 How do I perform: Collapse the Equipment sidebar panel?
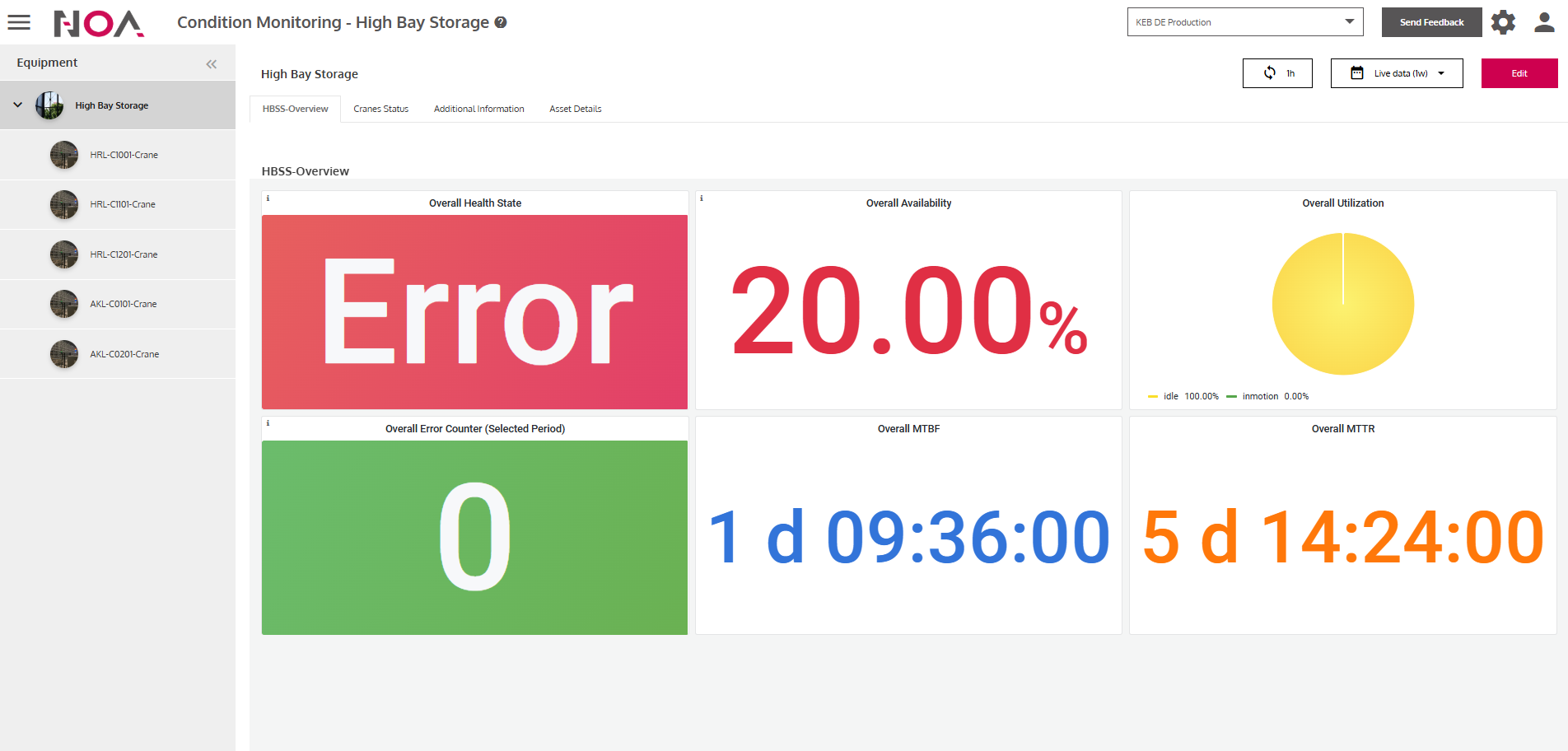point(212,63)
